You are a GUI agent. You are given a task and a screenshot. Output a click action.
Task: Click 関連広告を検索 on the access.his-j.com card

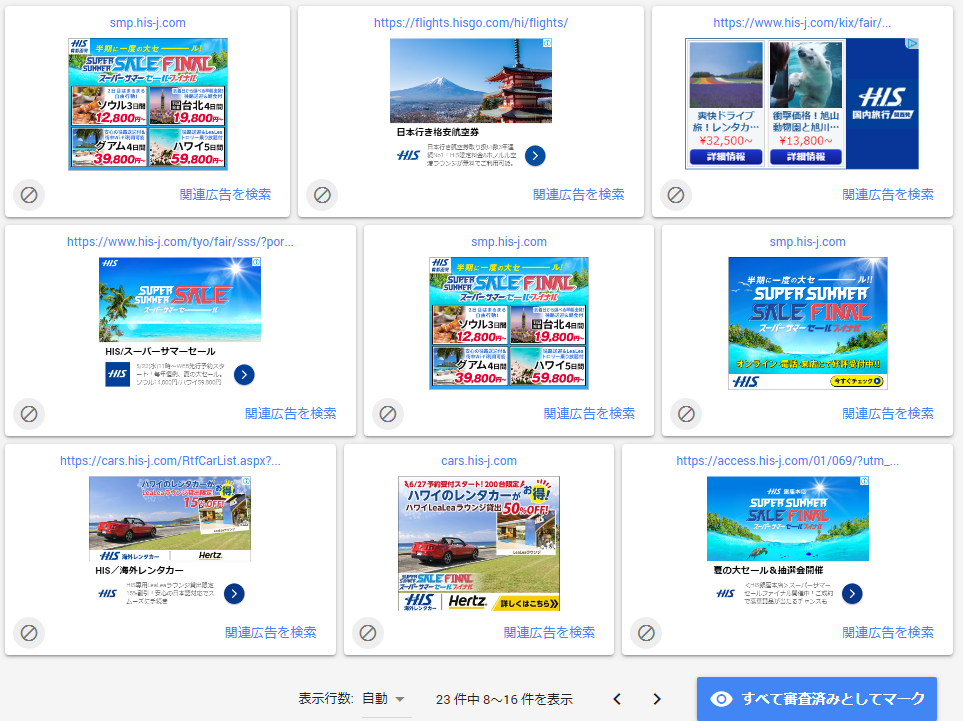point(888,633)
